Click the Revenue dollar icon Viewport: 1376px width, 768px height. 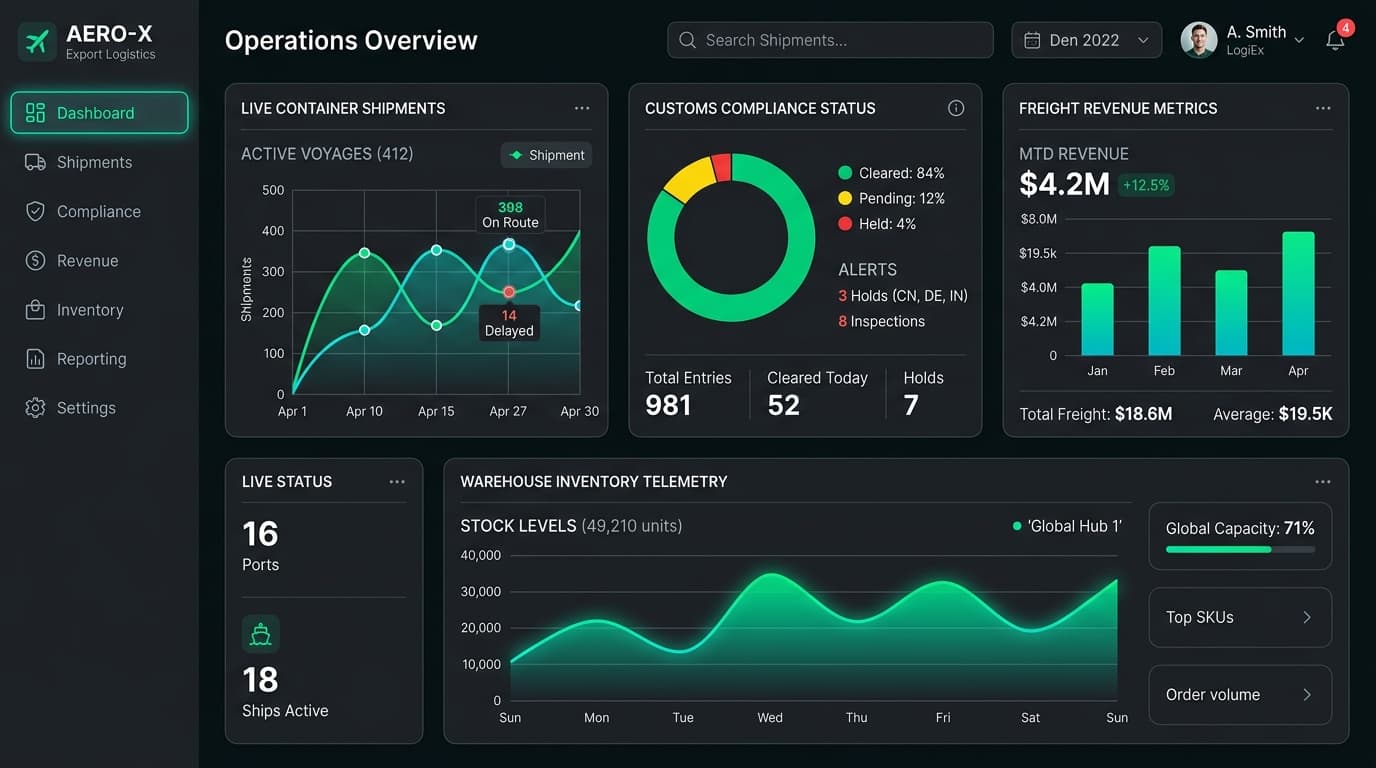pos(35,260)
